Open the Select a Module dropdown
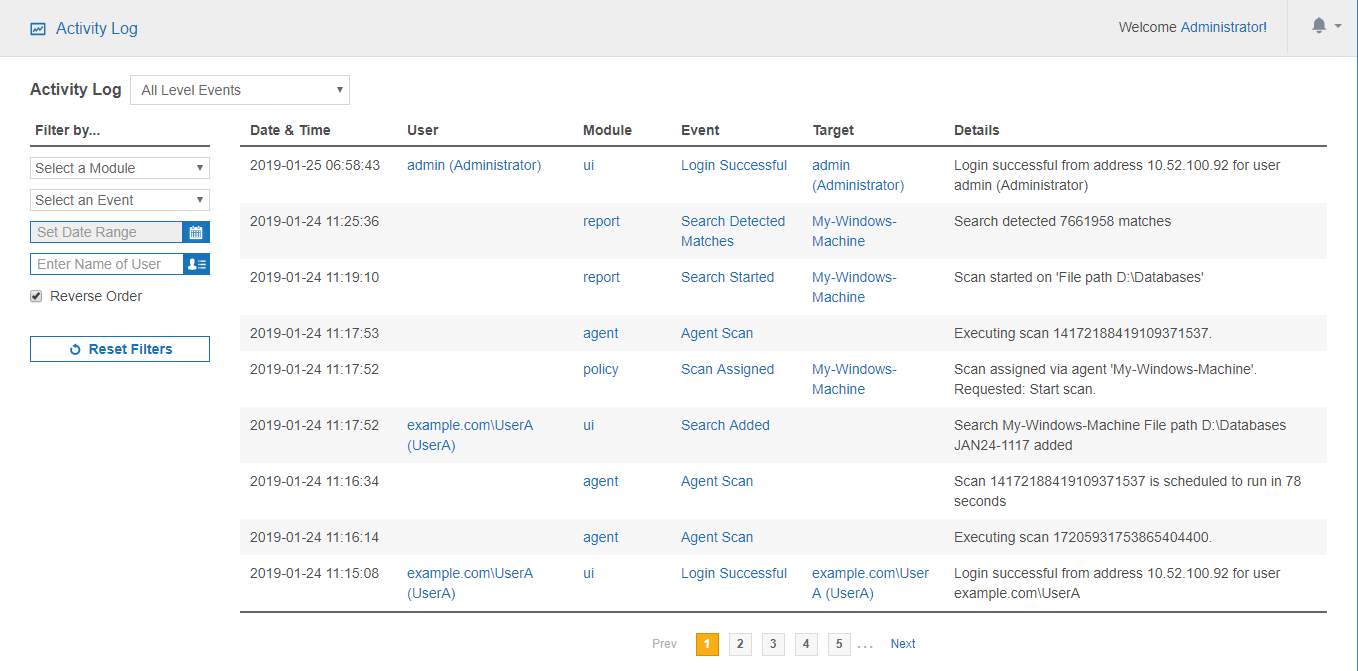1358x671 pixels. pos(120,168)
